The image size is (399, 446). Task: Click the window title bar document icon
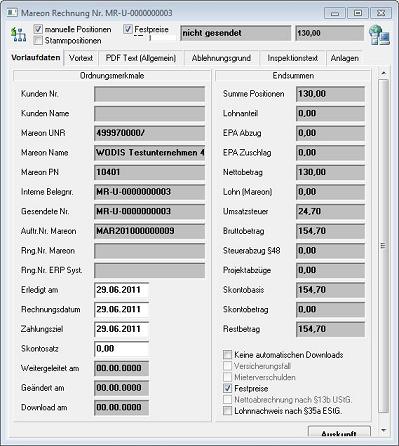12,13
